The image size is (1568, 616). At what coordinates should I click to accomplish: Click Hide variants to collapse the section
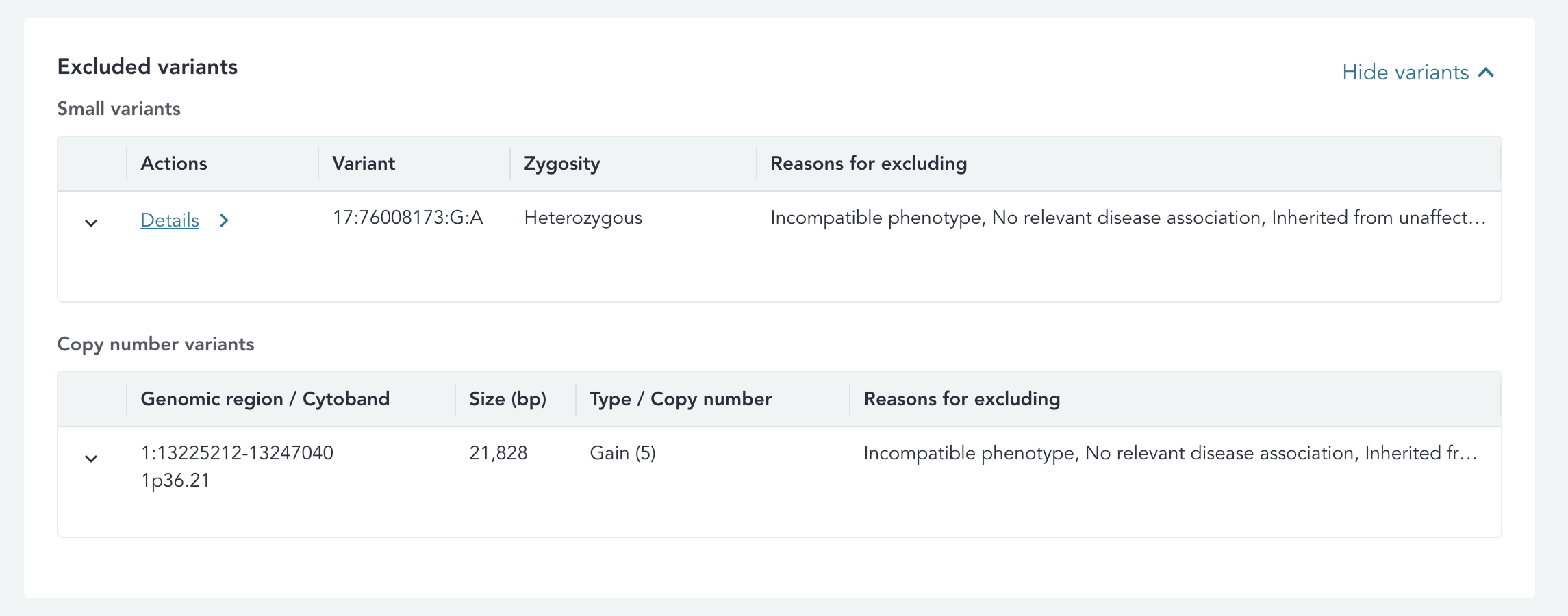[1404, 73]
